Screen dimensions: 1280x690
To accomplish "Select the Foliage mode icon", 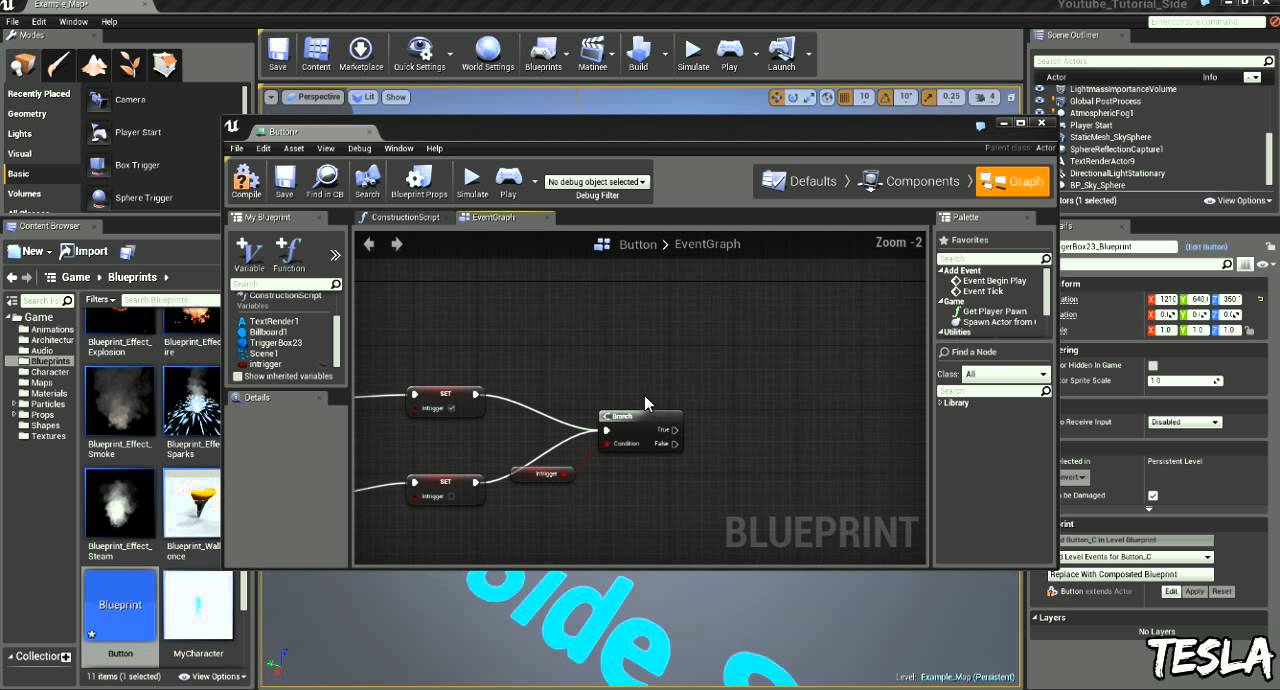I will (x=130, y=65).
